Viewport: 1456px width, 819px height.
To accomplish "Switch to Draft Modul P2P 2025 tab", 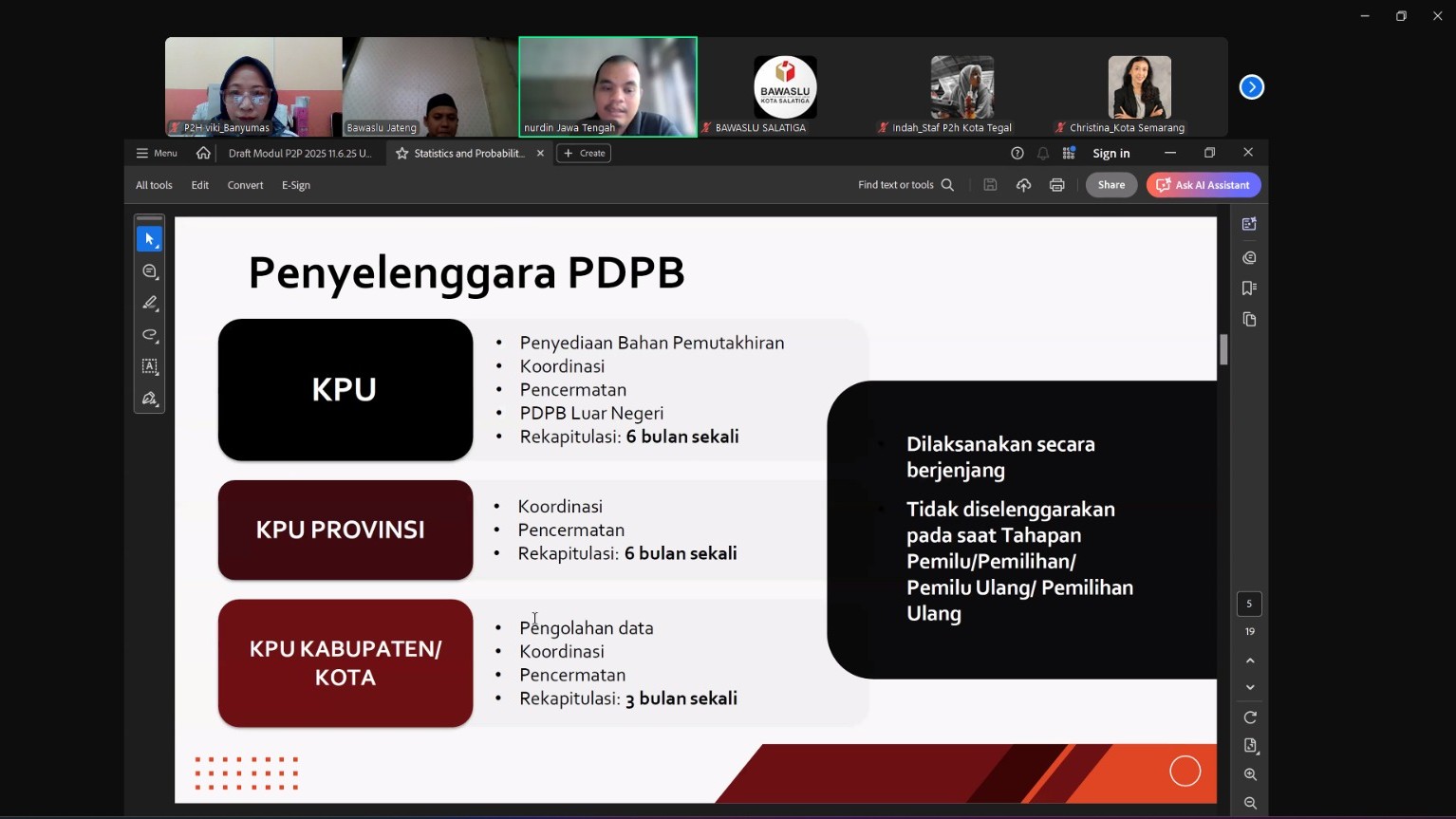I will pyautogui.click(x=299, y=153).
